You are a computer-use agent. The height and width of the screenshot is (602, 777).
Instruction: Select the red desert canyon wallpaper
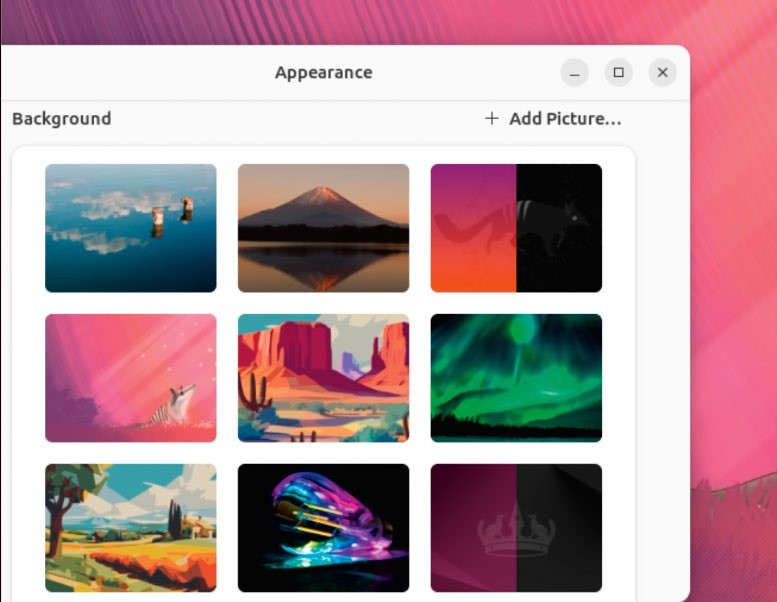[x=324, y=378]
